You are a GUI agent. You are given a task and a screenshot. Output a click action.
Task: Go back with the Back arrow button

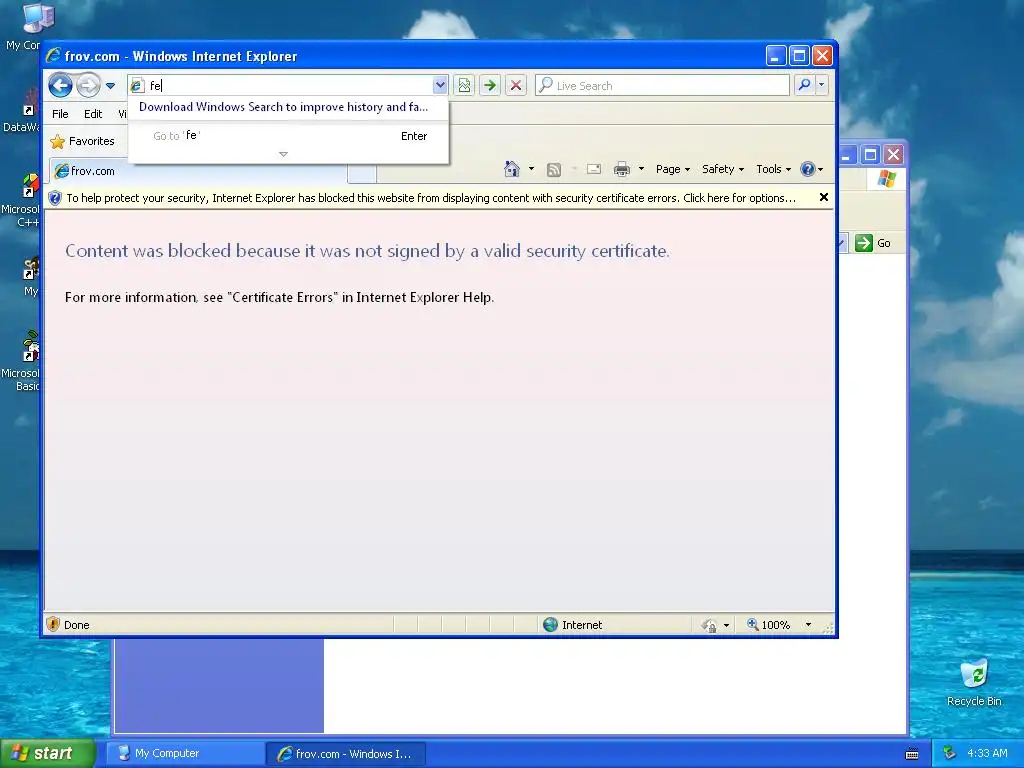pos(60,85)
